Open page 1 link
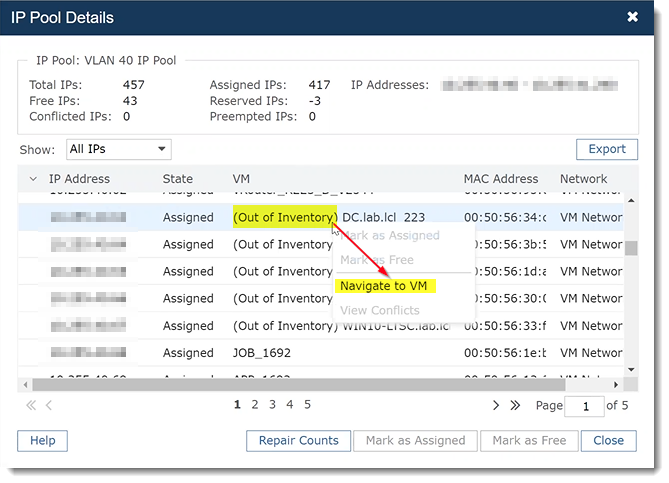The height and width of the screenshot is (483, 669). (237, 404)
